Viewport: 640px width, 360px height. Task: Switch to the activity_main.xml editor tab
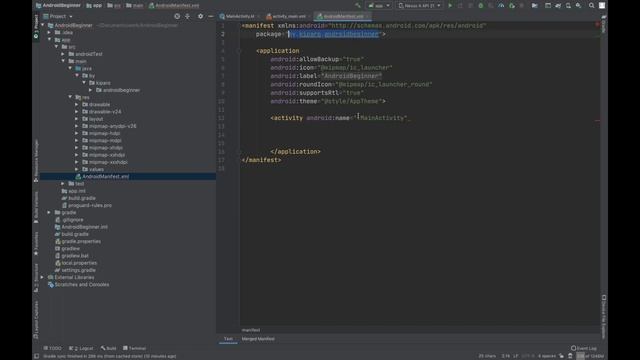288,16
